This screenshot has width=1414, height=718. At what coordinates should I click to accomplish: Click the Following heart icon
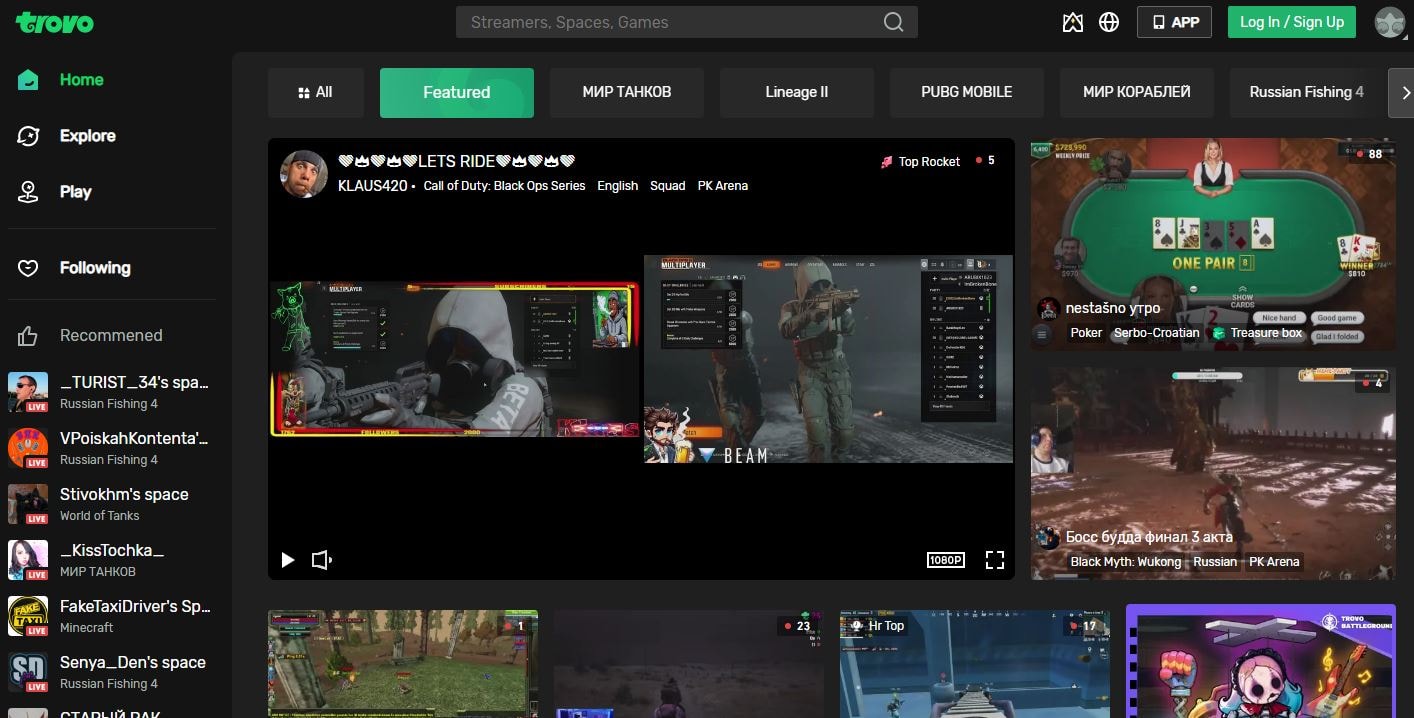click(29, 268)
